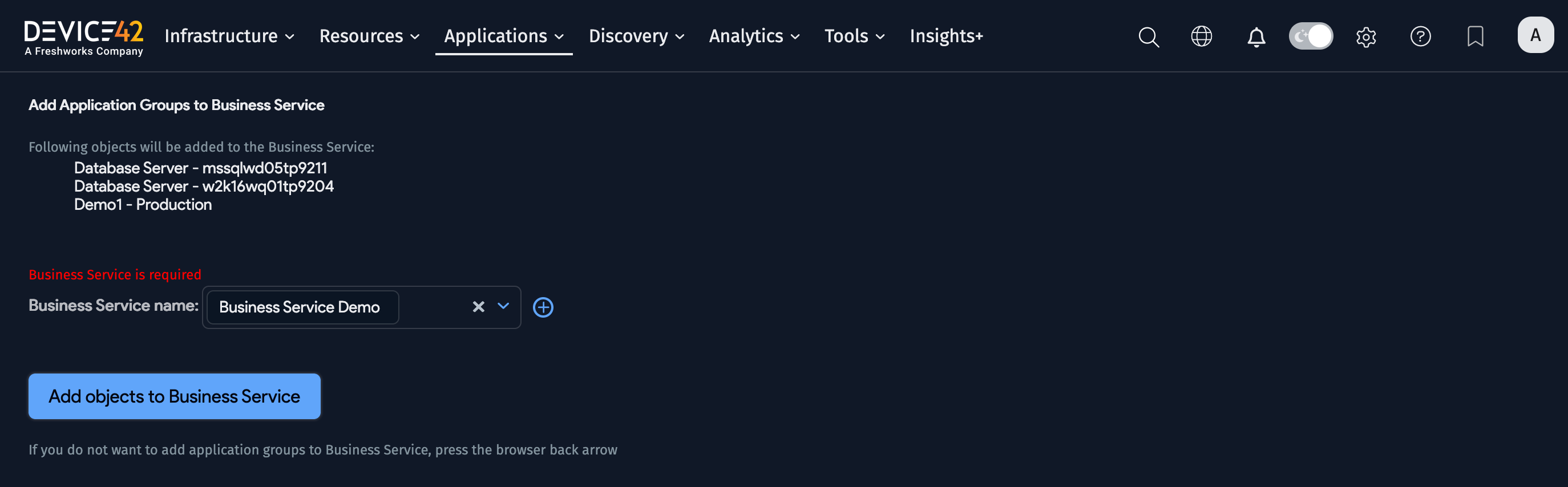The height and width of the screenshot is (487, 1568).
Task: Expand the Discovery menu
Action: click(636, 36)
